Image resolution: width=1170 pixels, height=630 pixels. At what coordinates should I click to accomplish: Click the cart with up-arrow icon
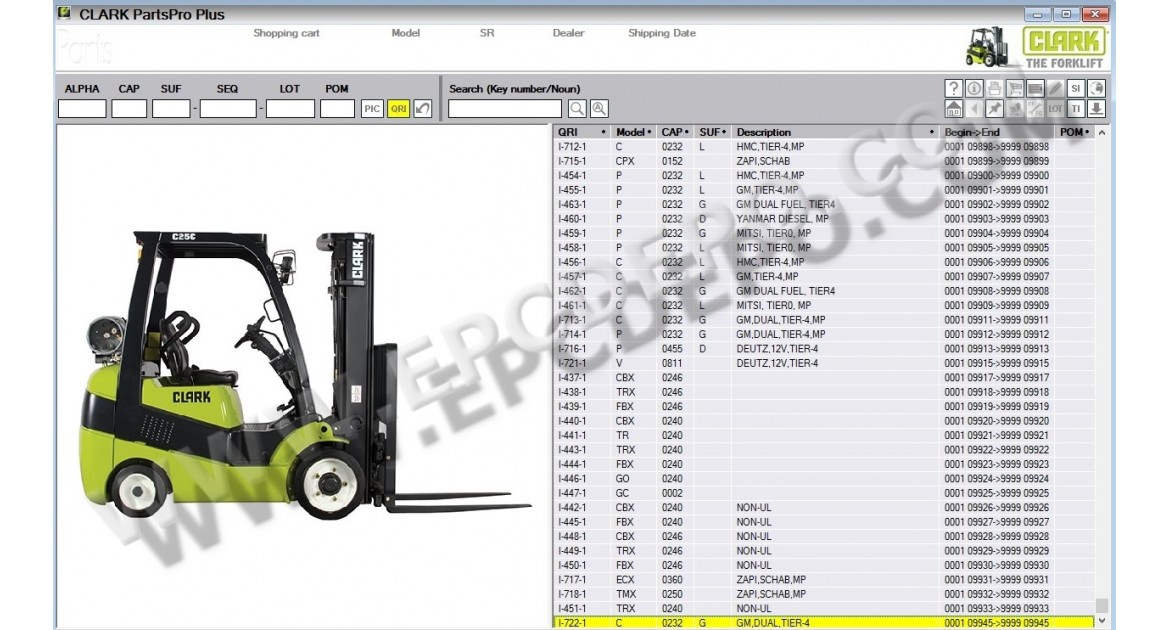[1015, 108]
